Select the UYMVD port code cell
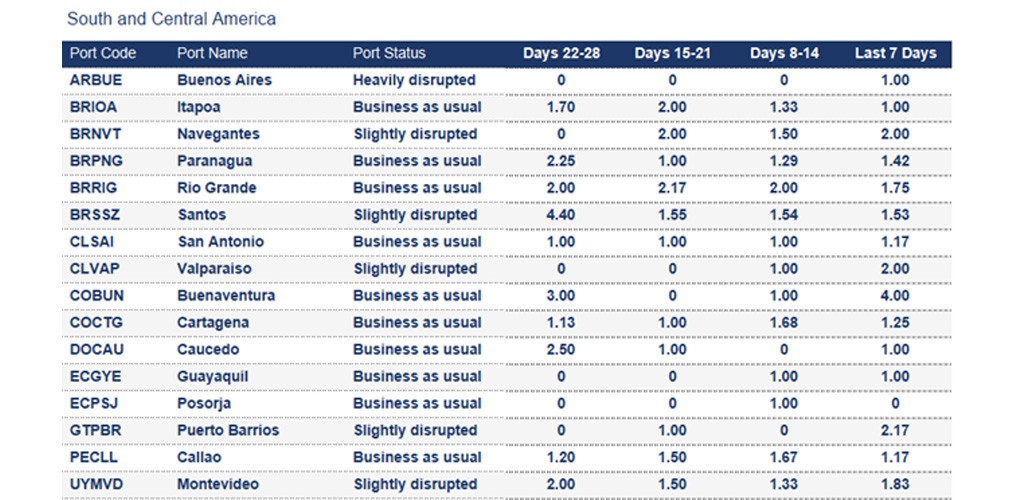Screen dimensions: 1017x500 (95, 484)
